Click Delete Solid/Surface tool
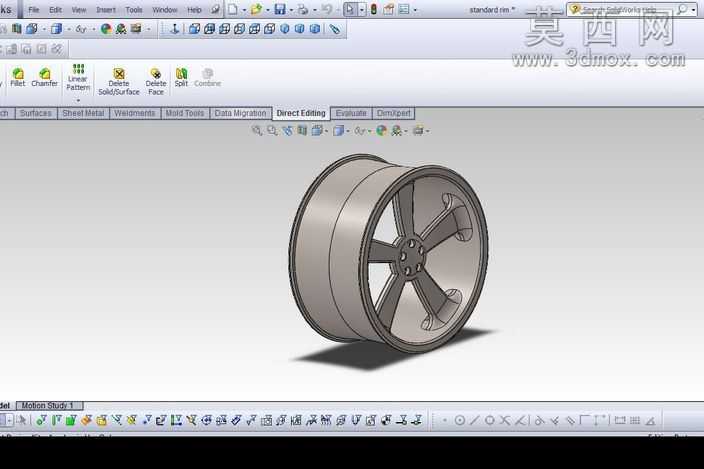Image resolution: width=704 pixels, height=469 pixels. 119,82
